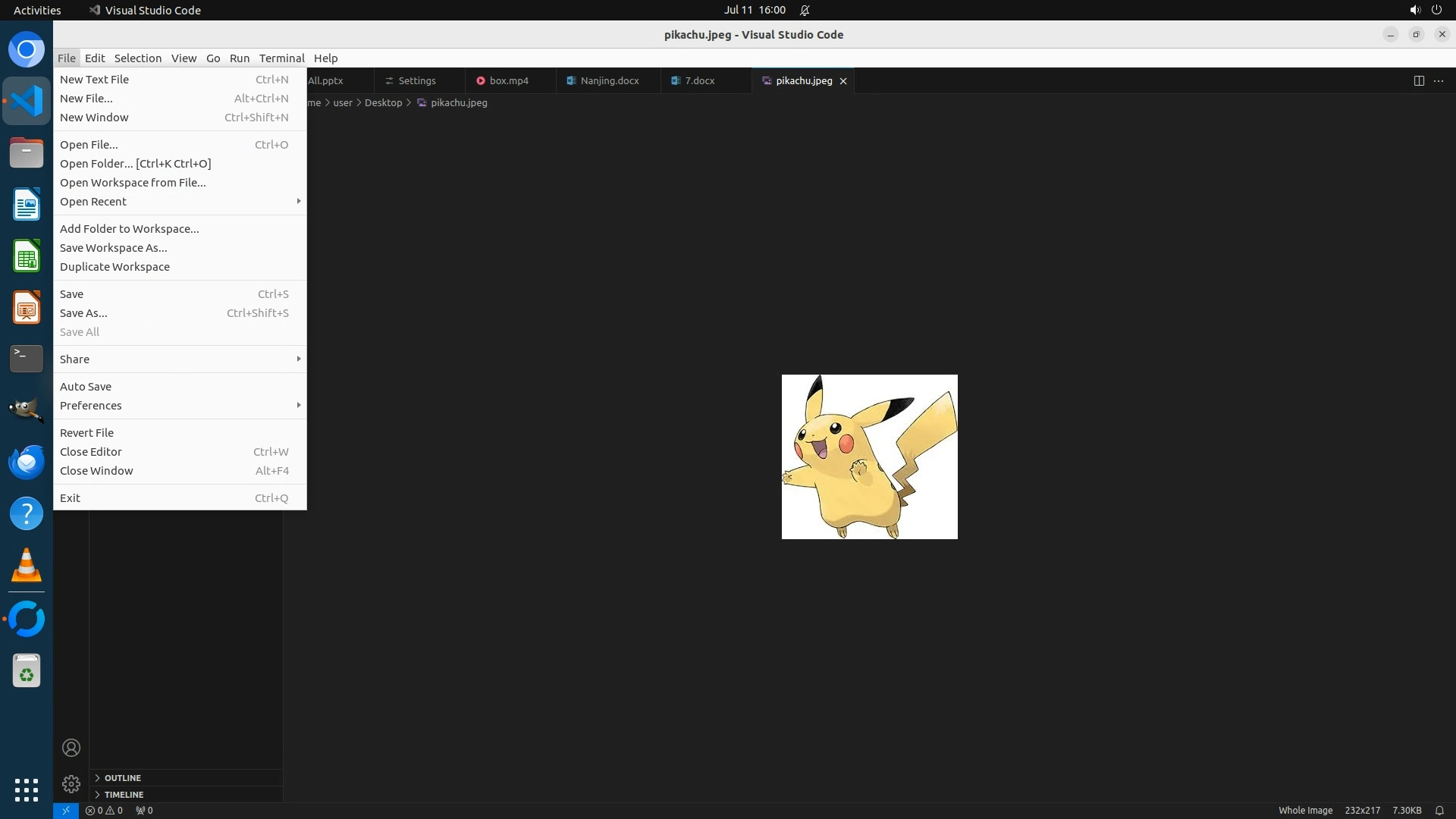The image size is (1456, 819).
Task: Open the notifications bell in status bar
Action: [x=1439, y=810]
